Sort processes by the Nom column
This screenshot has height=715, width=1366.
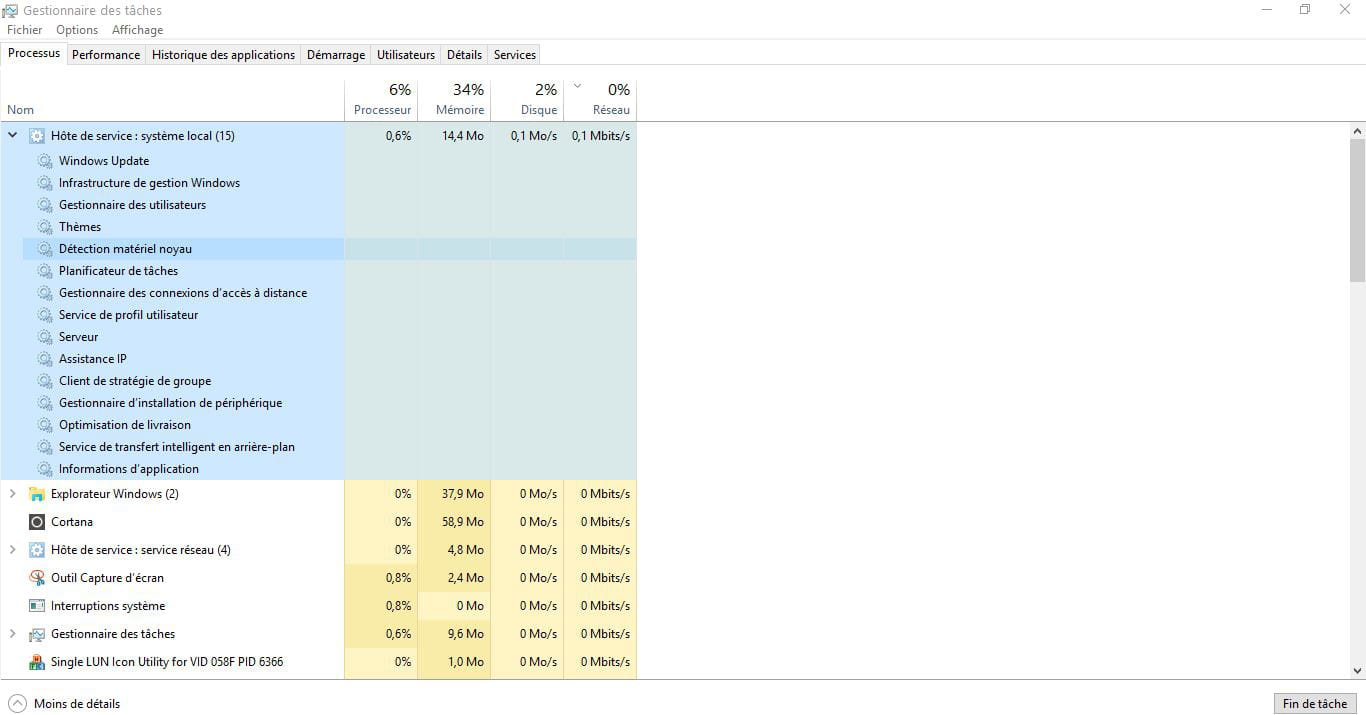point(172,100)
